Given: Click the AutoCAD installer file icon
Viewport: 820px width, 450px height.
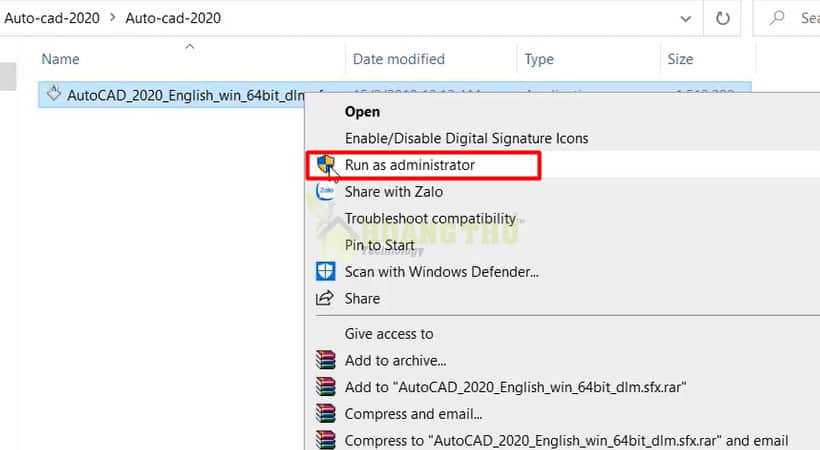Looking at the screenshot, I should 53,93.
